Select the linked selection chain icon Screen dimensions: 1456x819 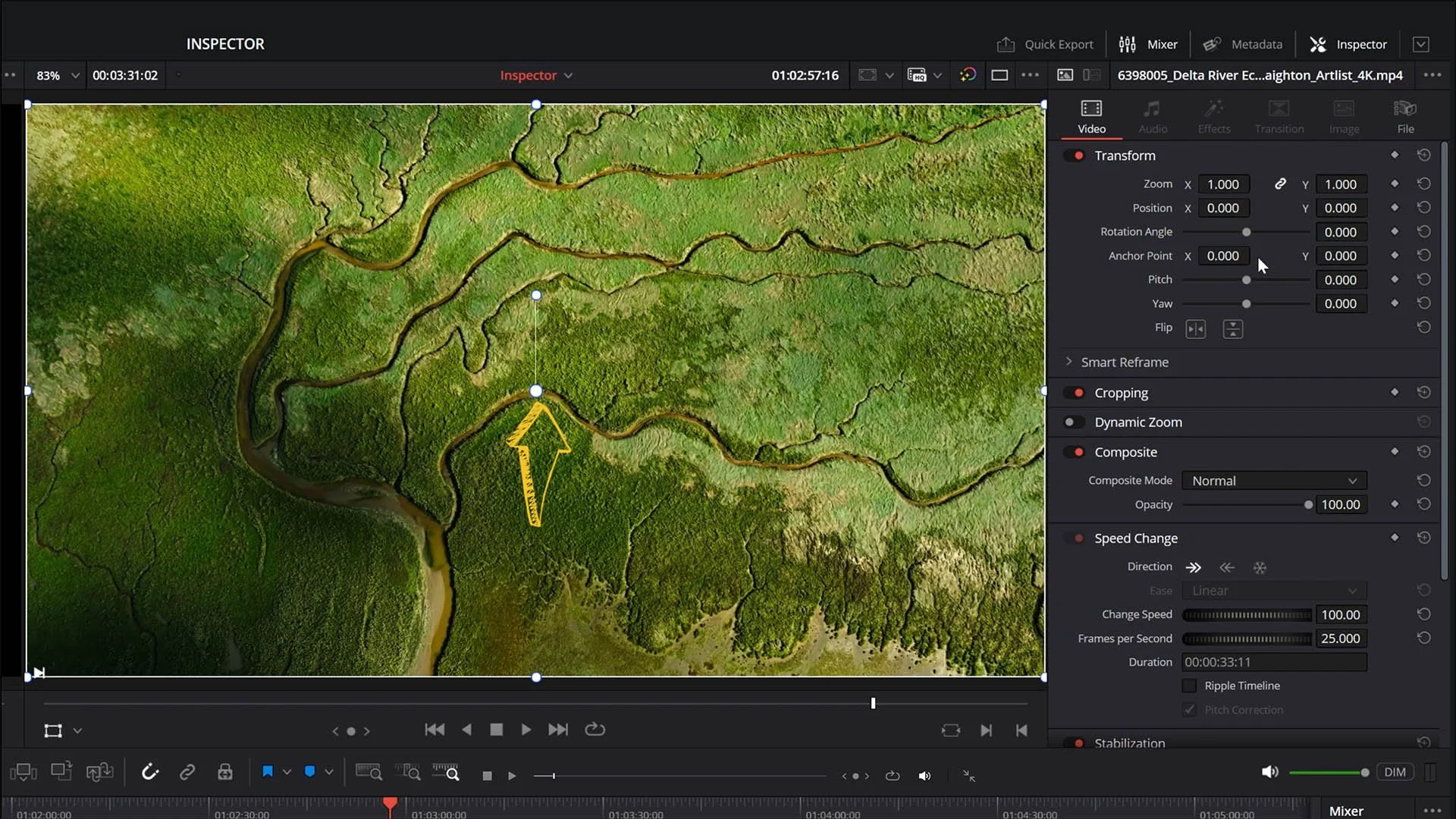coord(187,771)
